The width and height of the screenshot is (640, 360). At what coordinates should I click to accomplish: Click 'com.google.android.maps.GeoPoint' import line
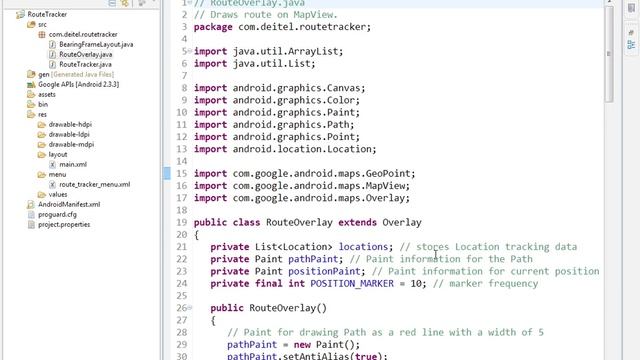(x=304, y=173)
